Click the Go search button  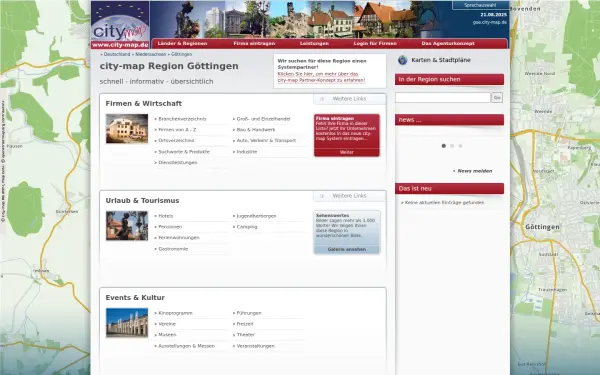pyautogui.click(x=497, y=98)
